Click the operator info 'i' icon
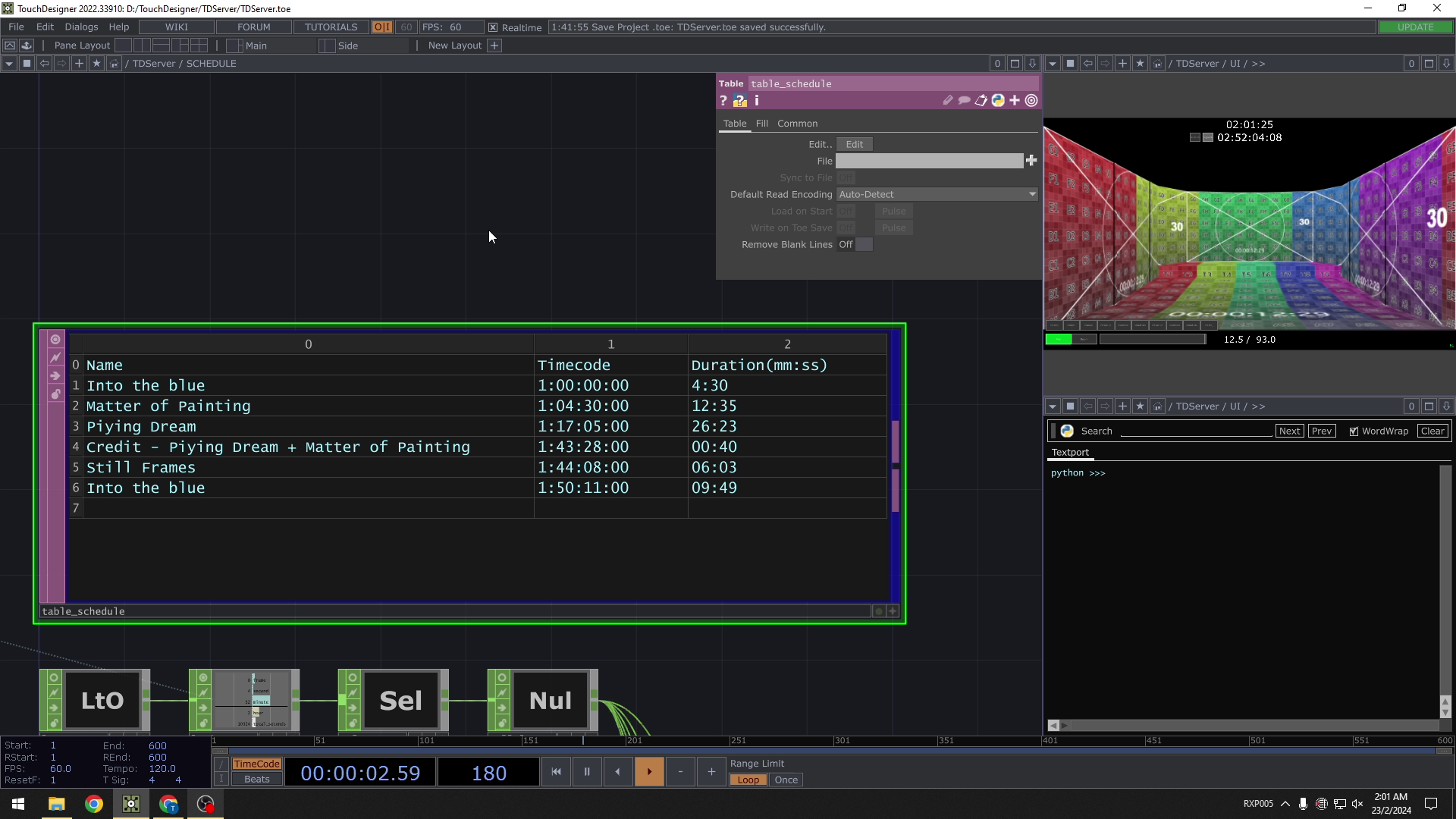 (x=756, y=101)
